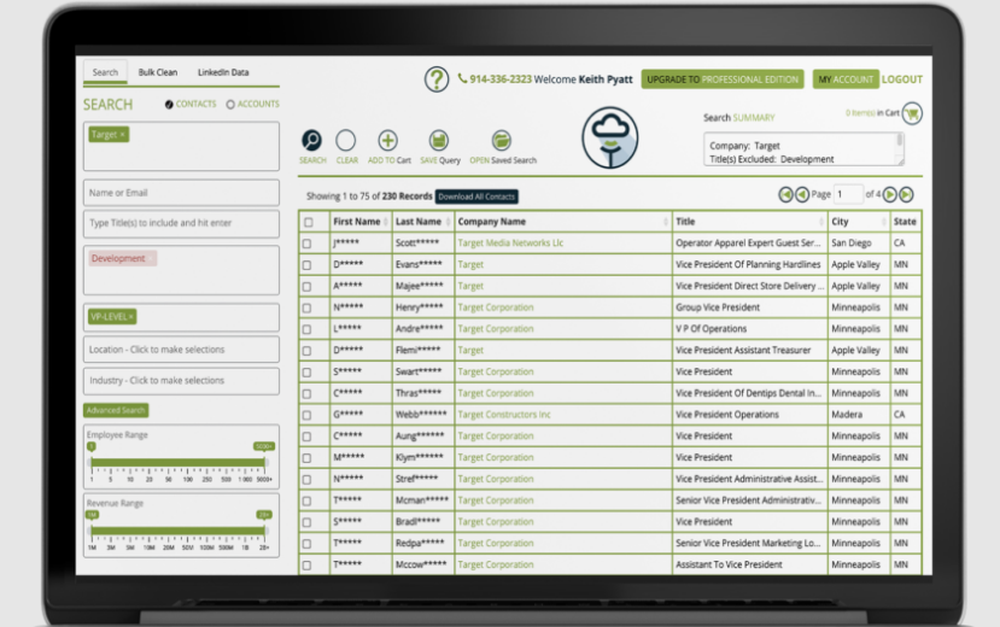Click the 'San Diego' city cell

click(x=859, y=243)
